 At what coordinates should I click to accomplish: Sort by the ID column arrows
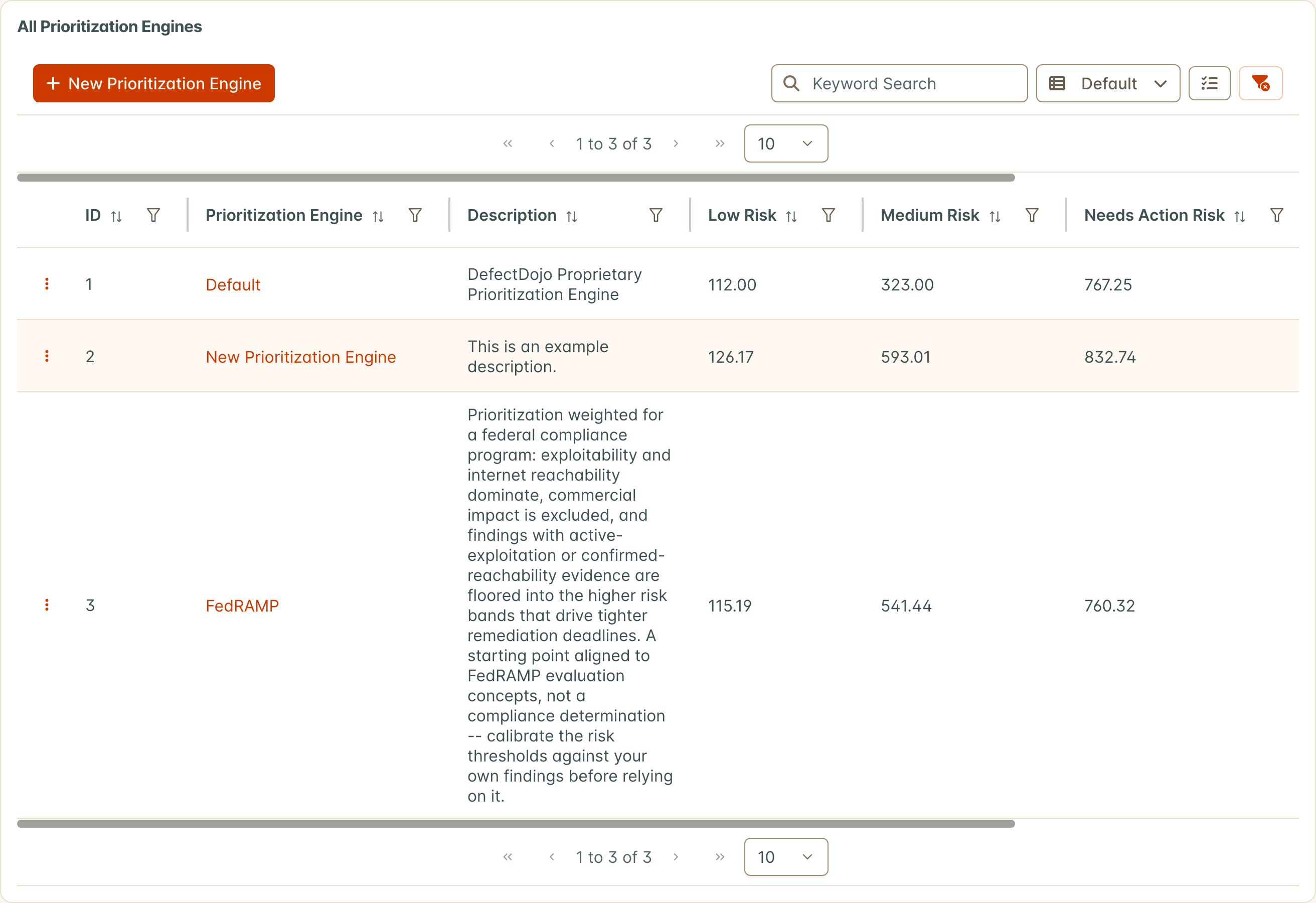pyautogui.click(x=116, y=216)
